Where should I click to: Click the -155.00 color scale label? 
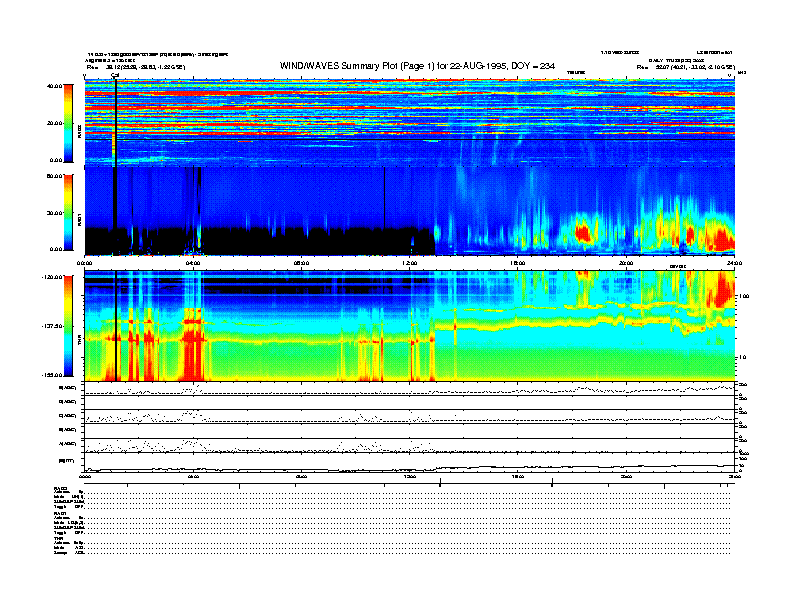point(52,375)
